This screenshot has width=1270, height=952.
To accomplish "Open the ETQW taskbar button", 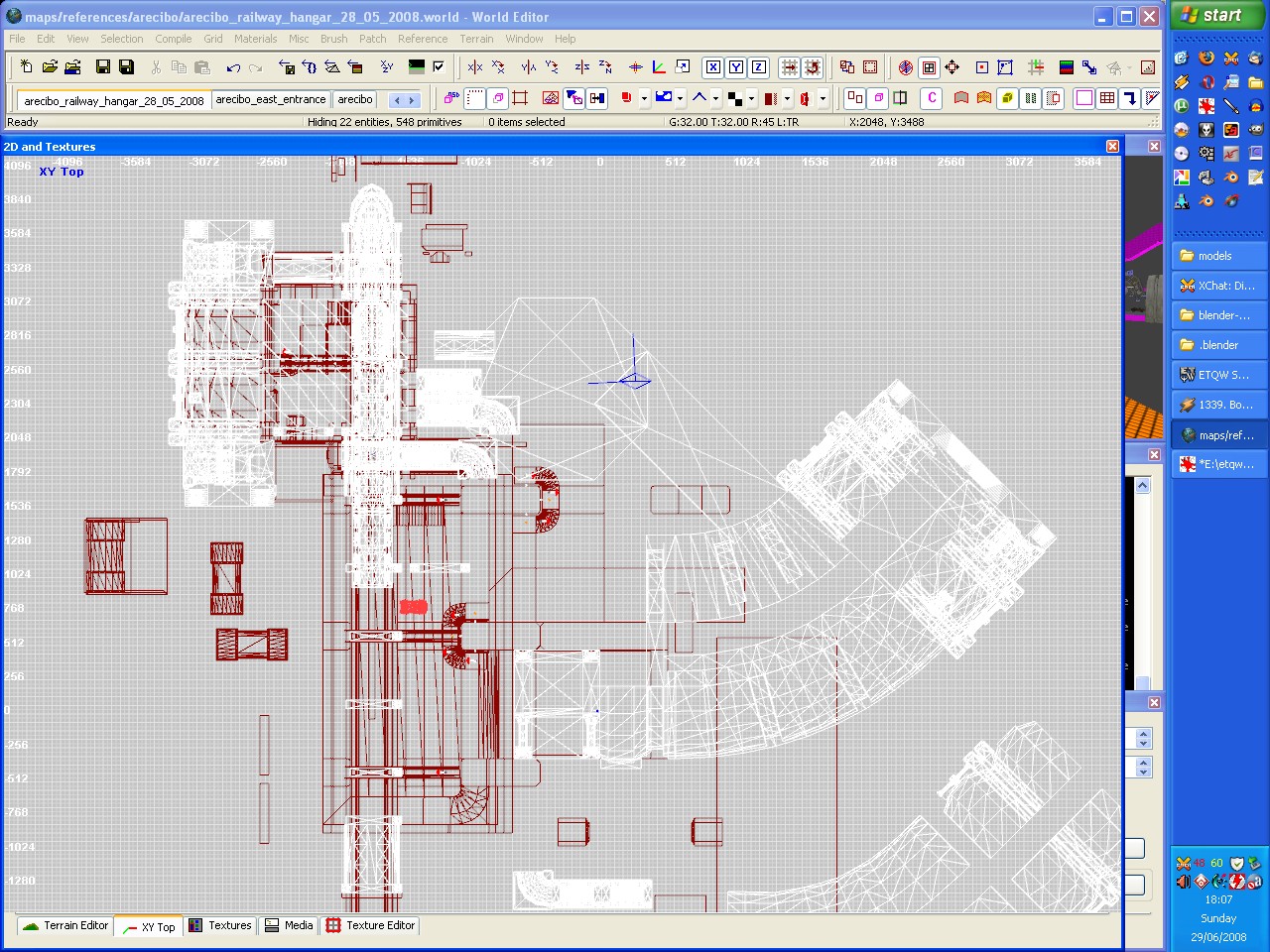I will tap(1216, 375).
